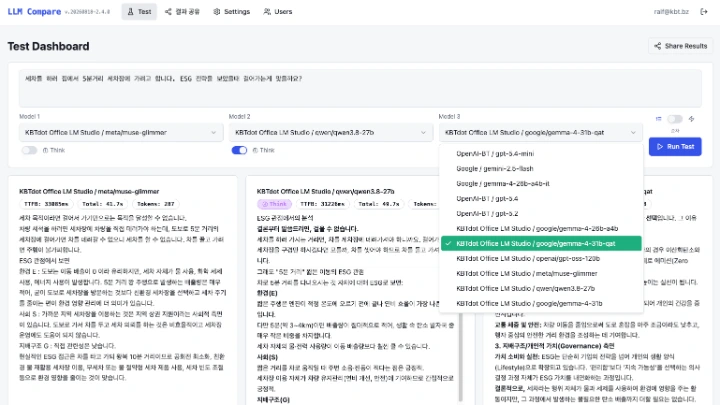Click the 'Tokens: 287' badge
Screen dimensions: 720x405
(x=156, y=204)
